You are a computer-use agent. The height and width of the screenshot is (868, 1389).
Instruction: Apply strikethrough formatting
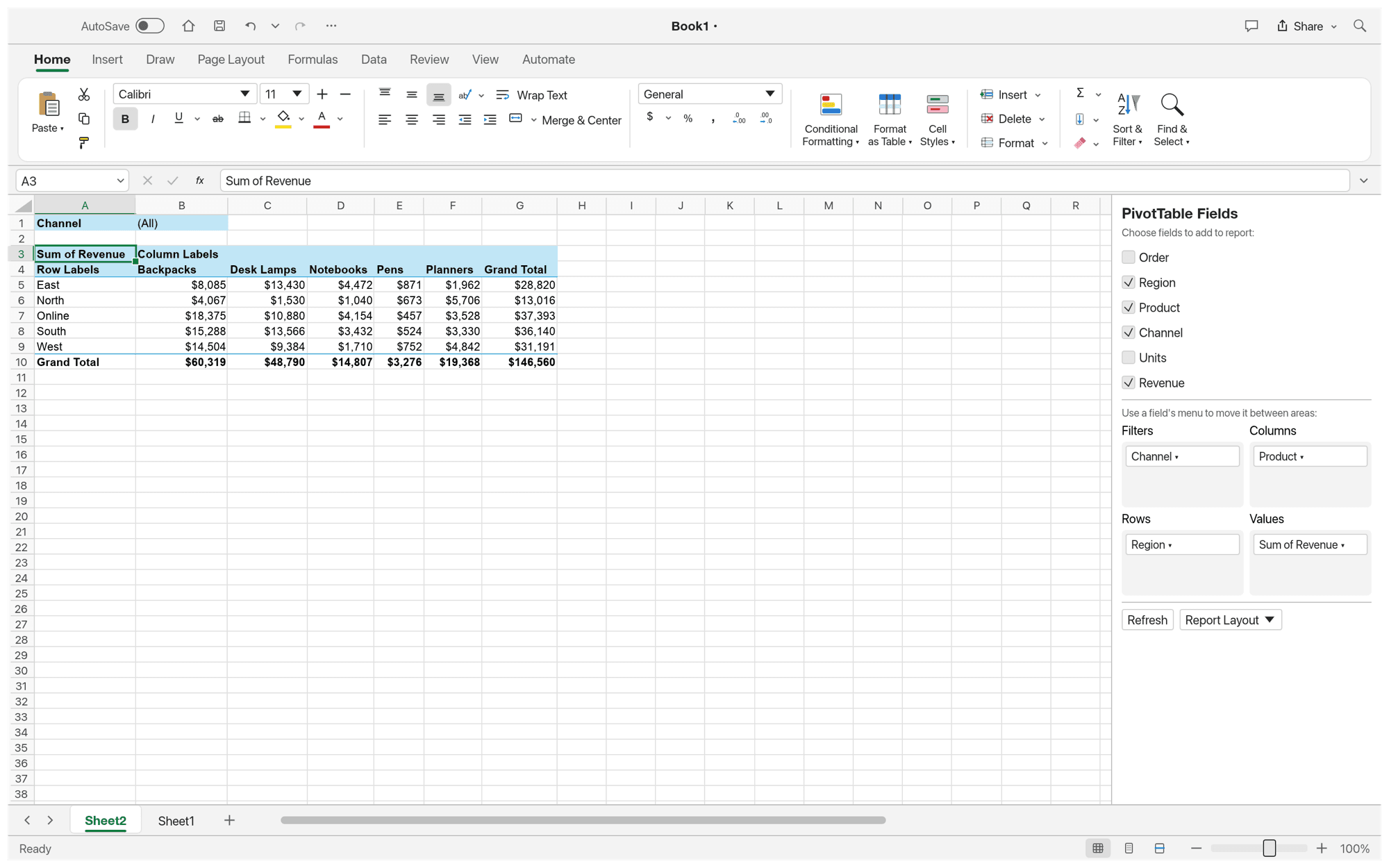point(217,119)
